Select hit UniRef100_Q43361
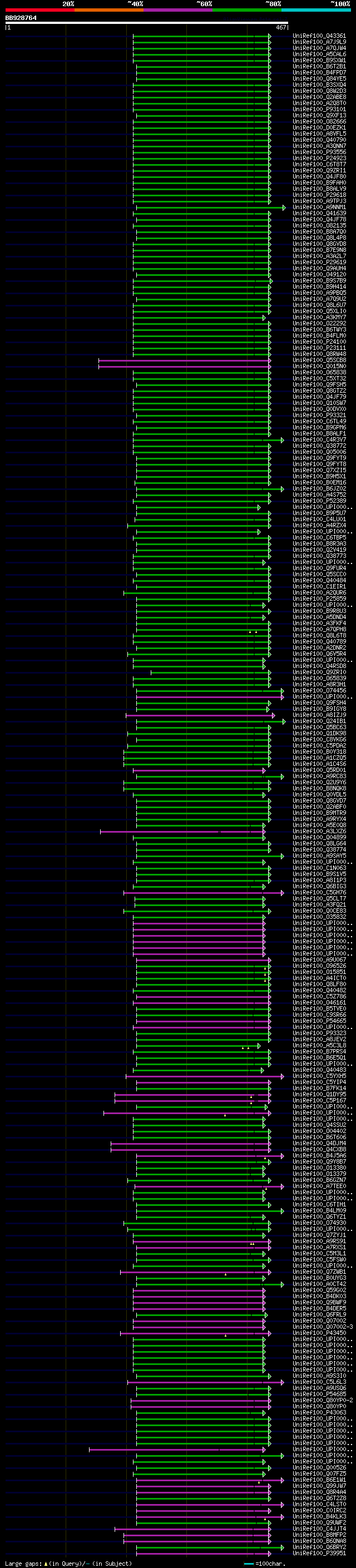The image size is (356, 1568). (319, 36)
